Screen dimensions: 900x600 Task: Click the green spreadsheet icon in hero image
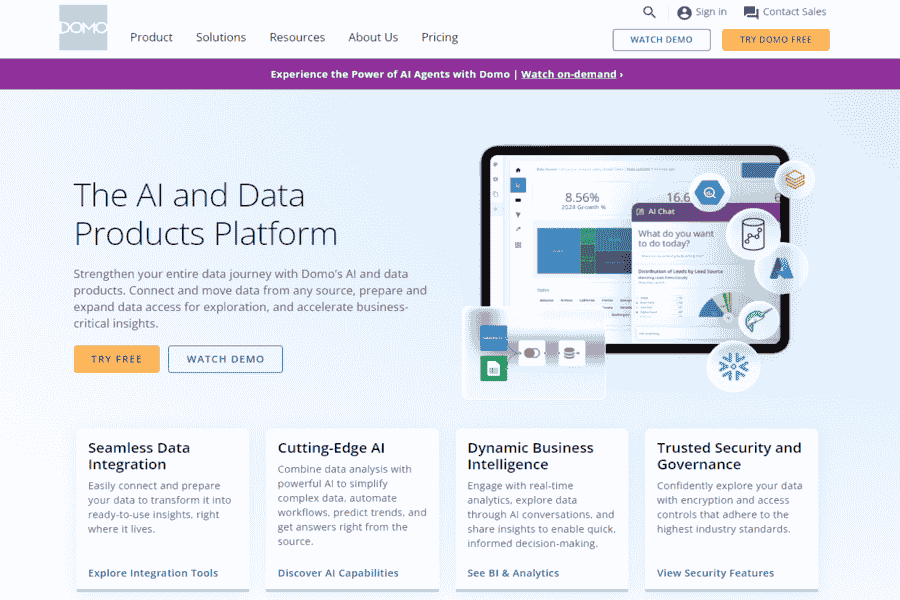pos(494,369)
